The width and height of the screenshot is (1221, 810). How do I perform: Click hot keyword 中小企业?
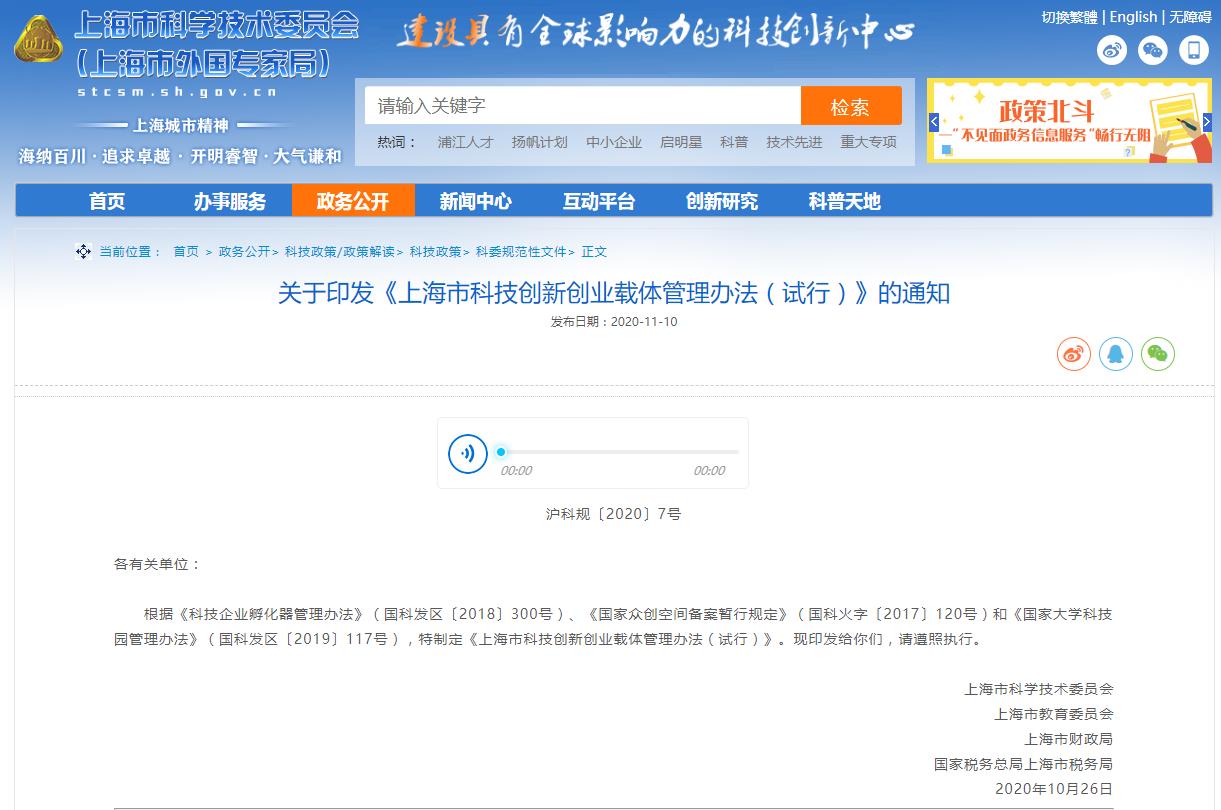[x=614, y=142]
